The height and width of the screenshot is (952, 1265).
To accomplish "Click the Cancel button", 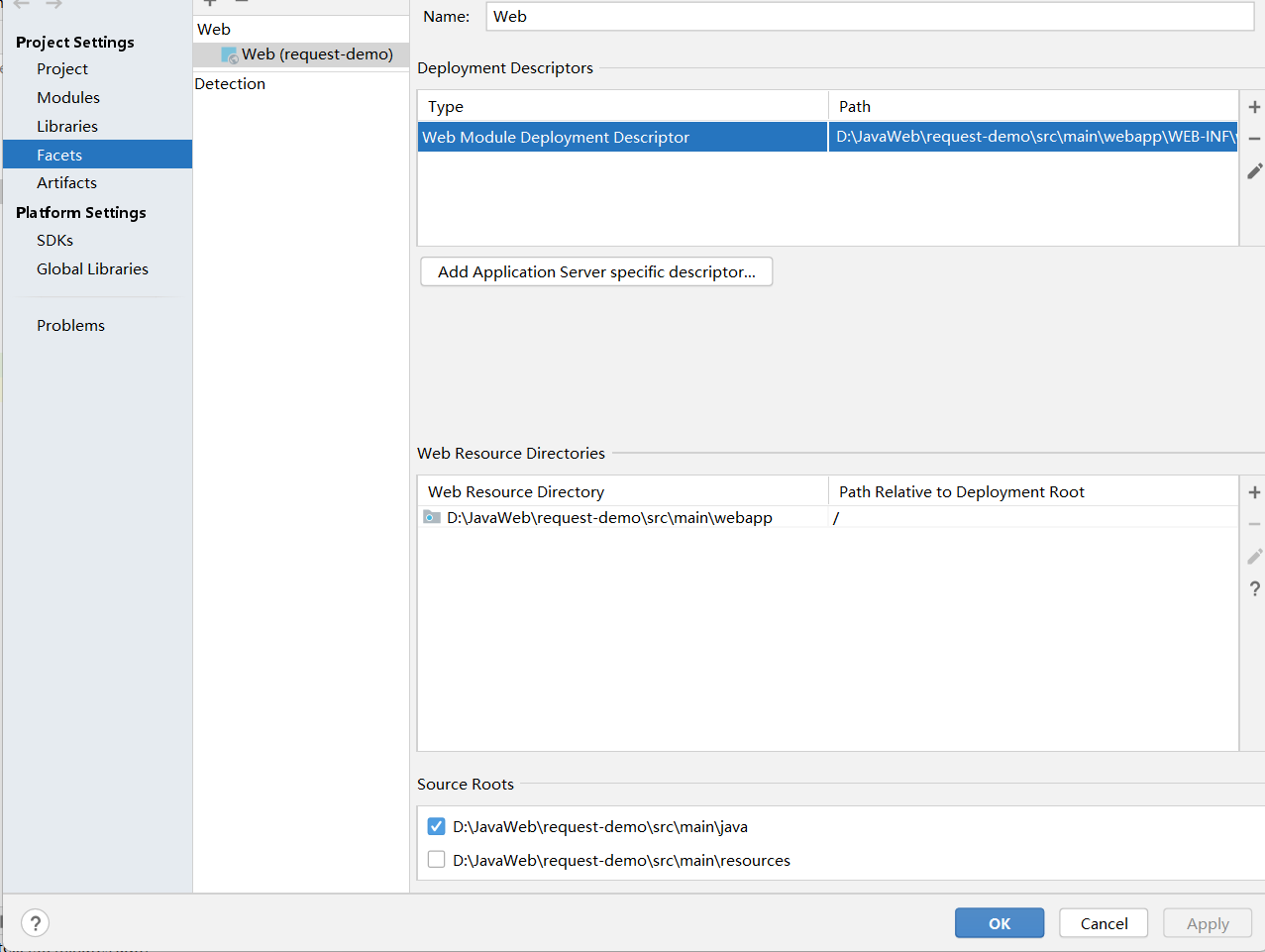I will point(1104,923).
